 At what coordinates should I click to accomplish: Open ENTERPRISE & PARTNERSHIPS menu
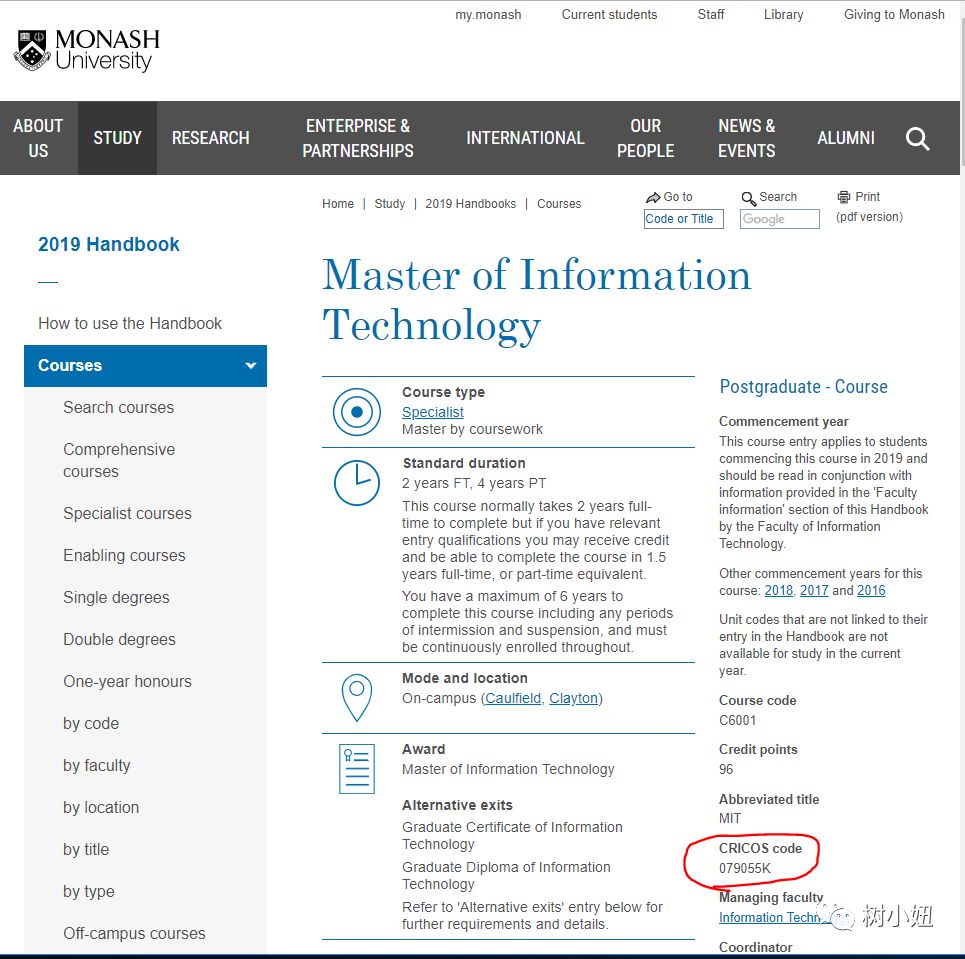358,138
